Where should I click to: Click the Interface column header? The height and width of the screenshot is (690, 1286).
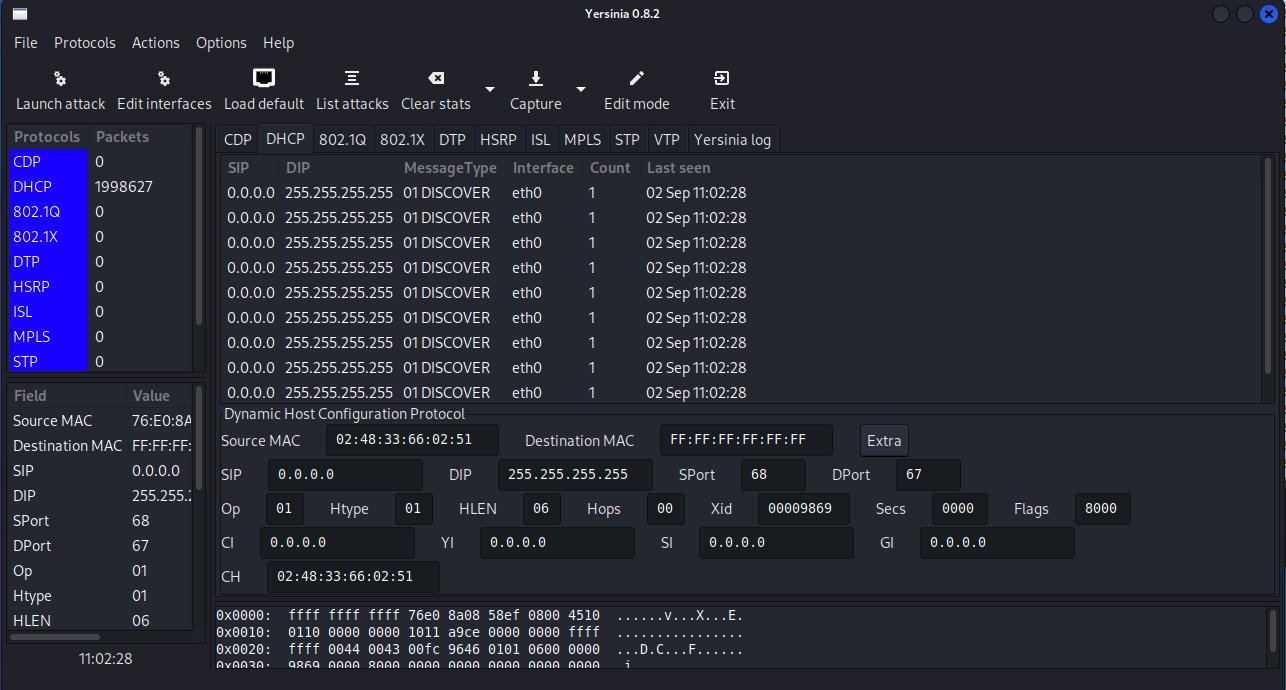tap(543, 168)
